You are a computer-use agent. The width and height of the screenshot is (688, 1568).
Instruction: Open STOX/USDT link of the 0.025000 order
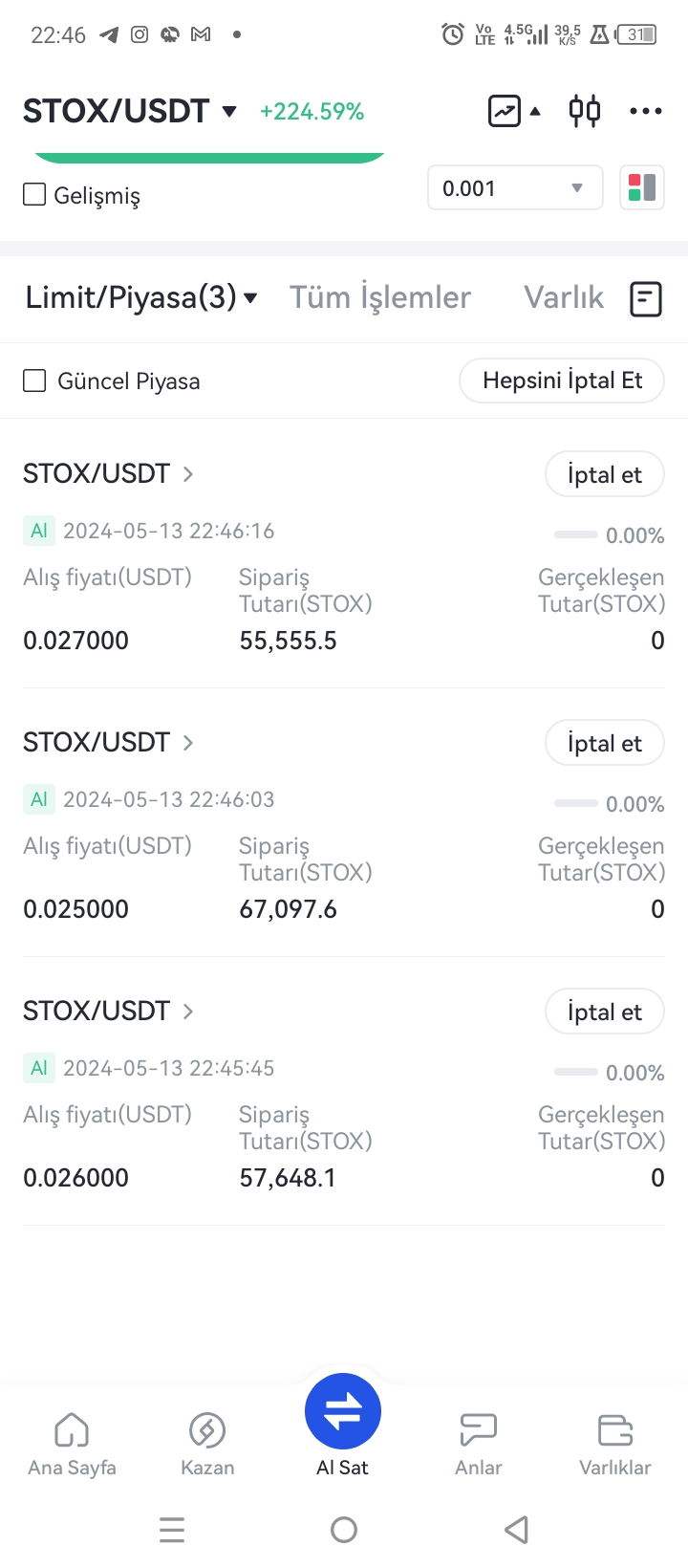click(108, 742)
